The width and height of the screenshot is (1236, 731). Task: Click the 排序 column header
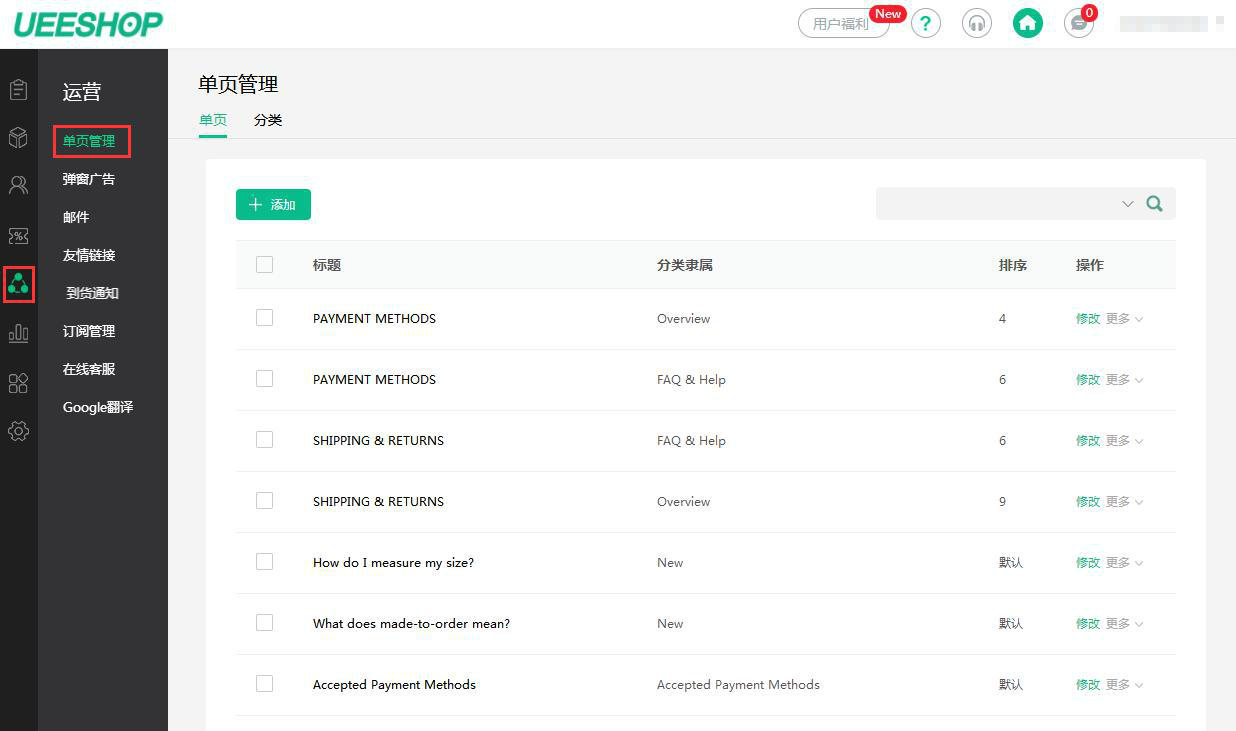click(1013, 265)
